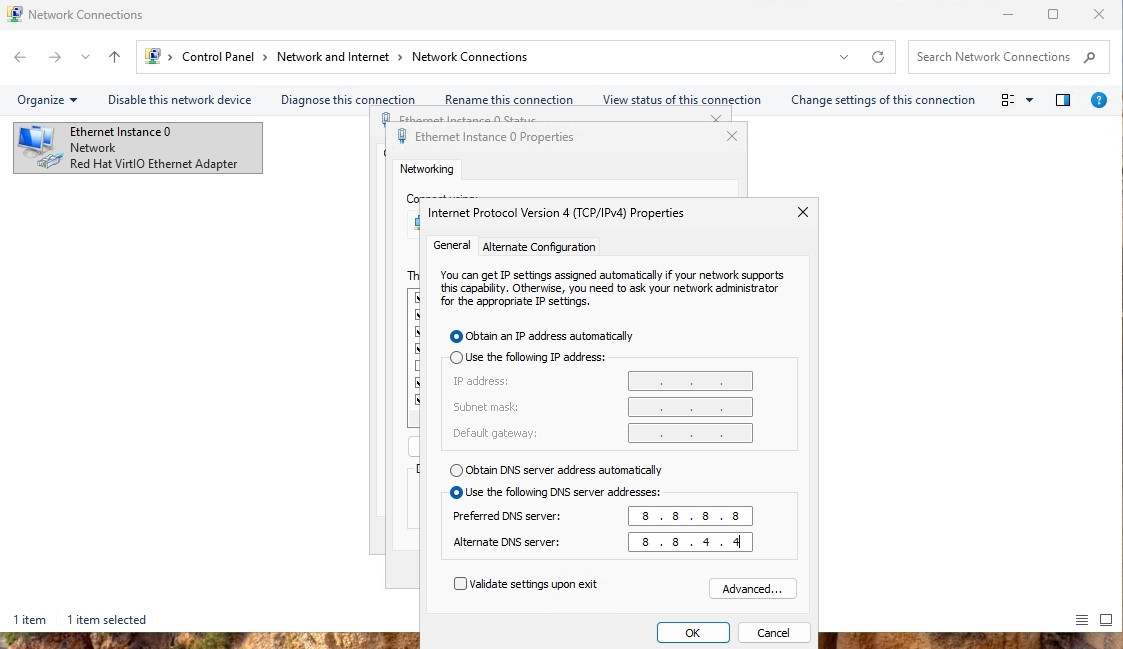Click Disable this network device
The width and height of the screenshot is (1123, 649).
click(x=179, y=100)
